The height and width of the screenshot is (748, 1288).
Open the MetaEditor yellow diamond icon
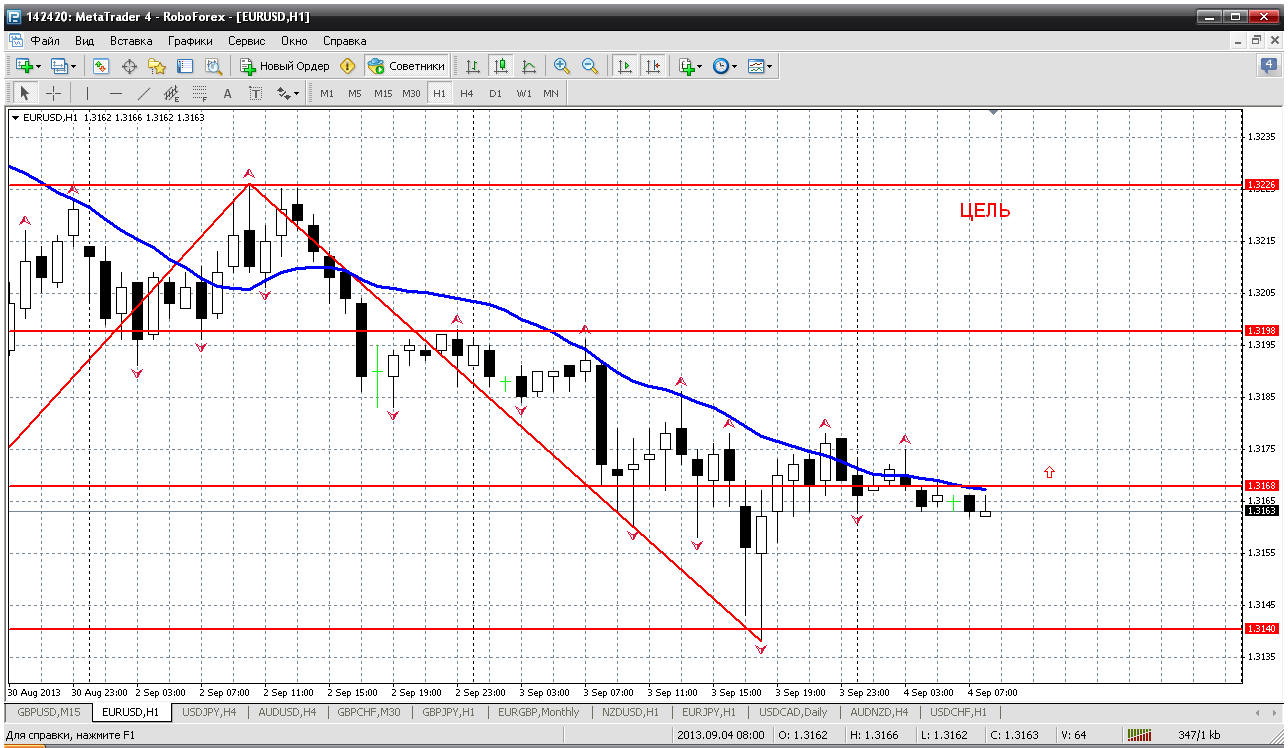pos(348,66)
